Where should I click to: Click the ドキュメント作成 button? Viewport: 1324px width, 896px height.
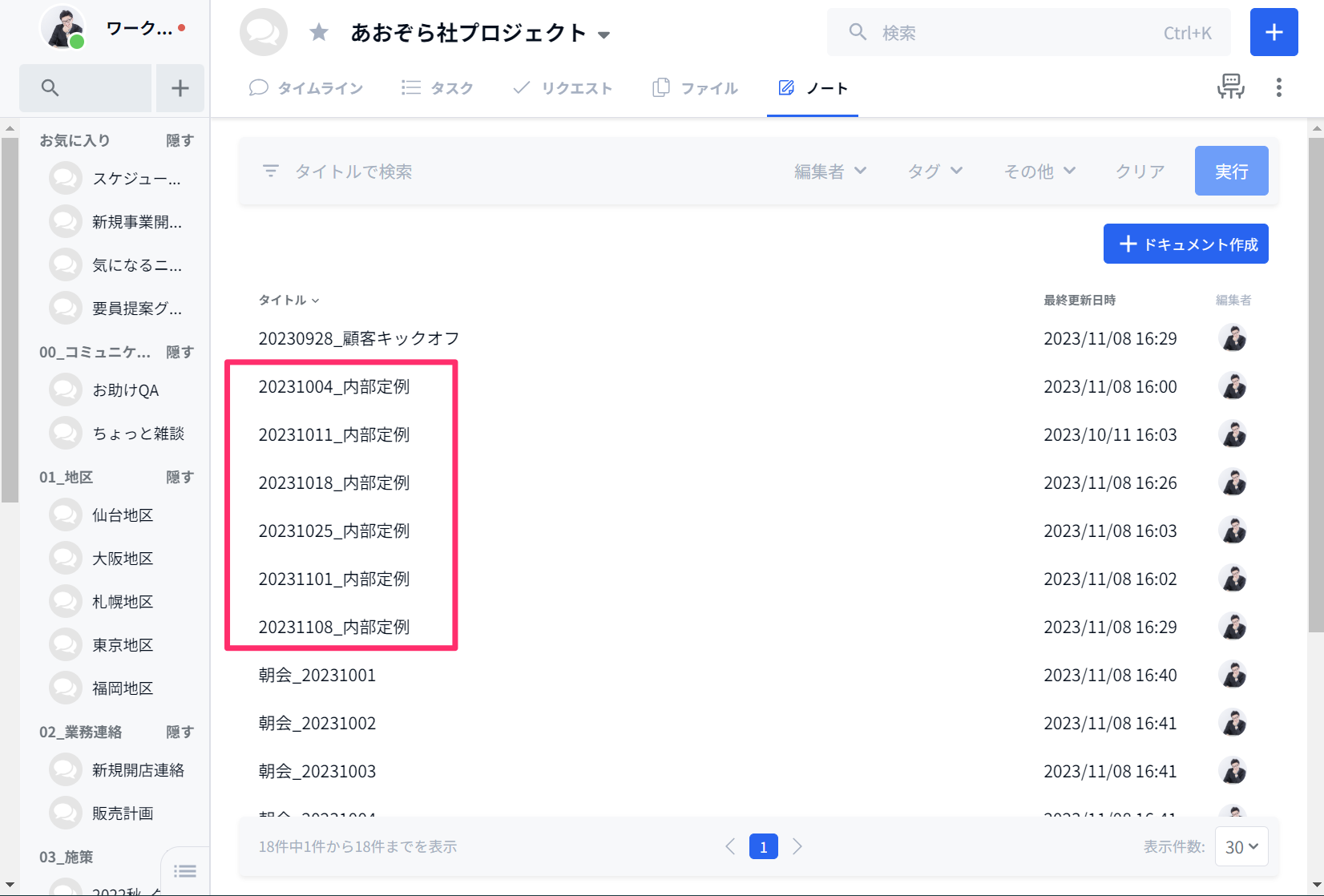click(1185, 244)
